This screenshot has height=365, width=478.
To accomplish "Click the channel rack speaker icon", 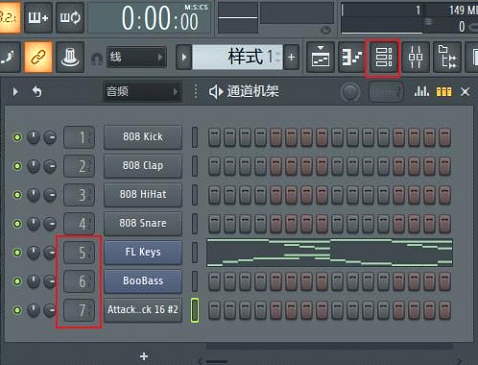I will [x=216, y=92].
